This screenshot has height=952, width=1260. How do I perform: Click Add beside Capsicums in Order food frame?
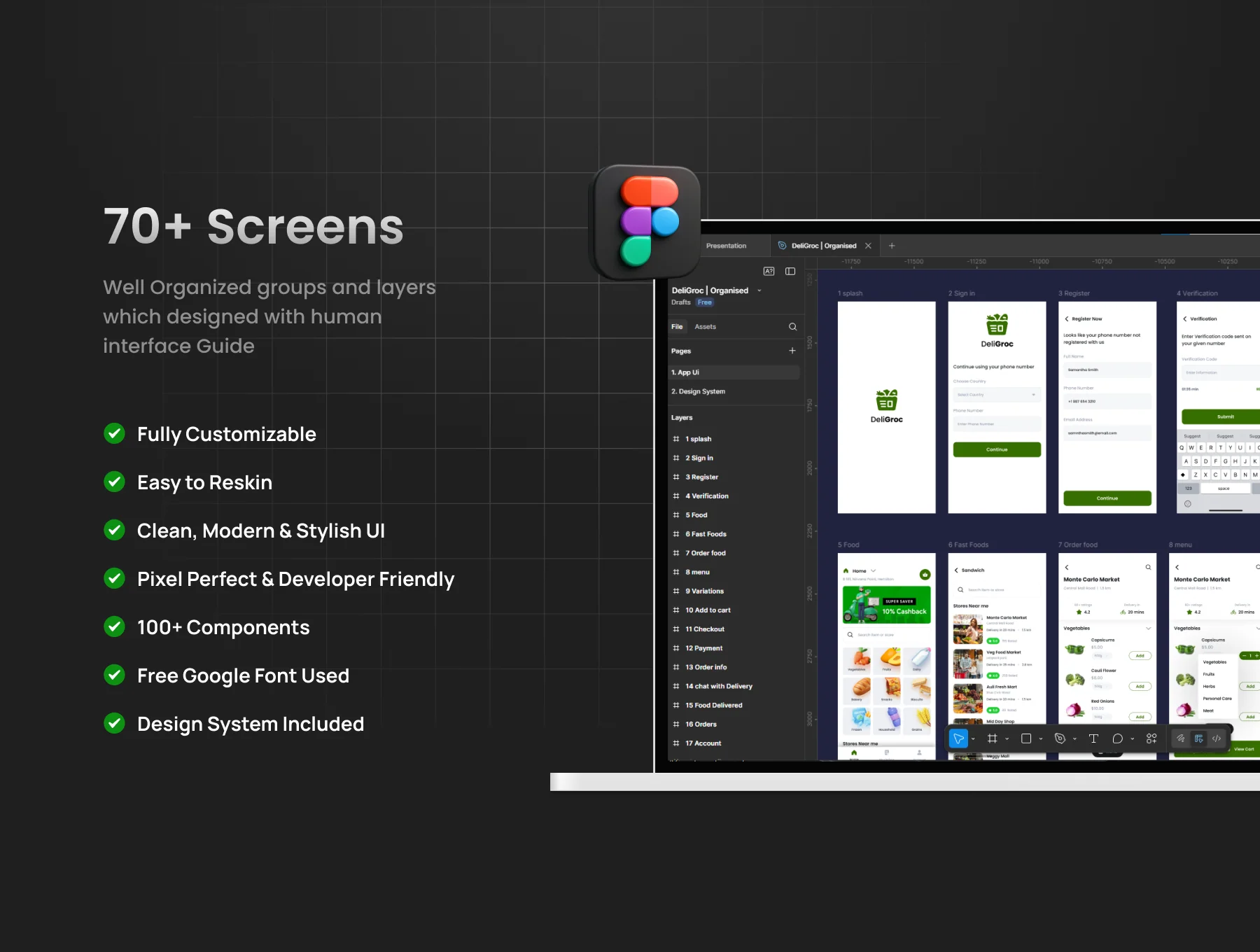pyautogui.click(x=1140, y=656)
